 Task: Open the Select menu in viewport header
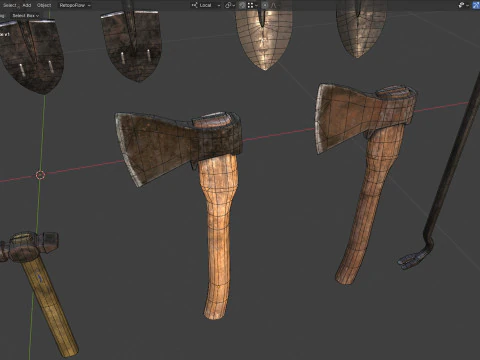[9, 5]
